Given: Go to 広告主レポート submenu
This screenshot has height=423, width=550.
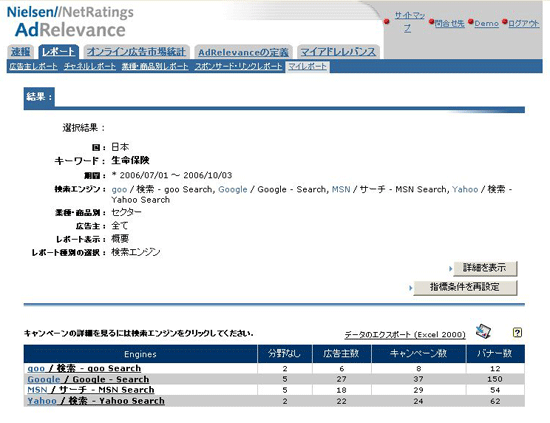Looking at the screenshot, I should coord(33,66).
